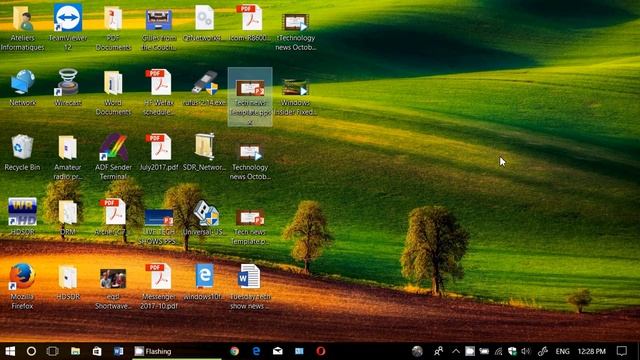The height and width of the screenshot is (360, 640).
Task: Open the Windows Start menu
Action: [10, 351]
